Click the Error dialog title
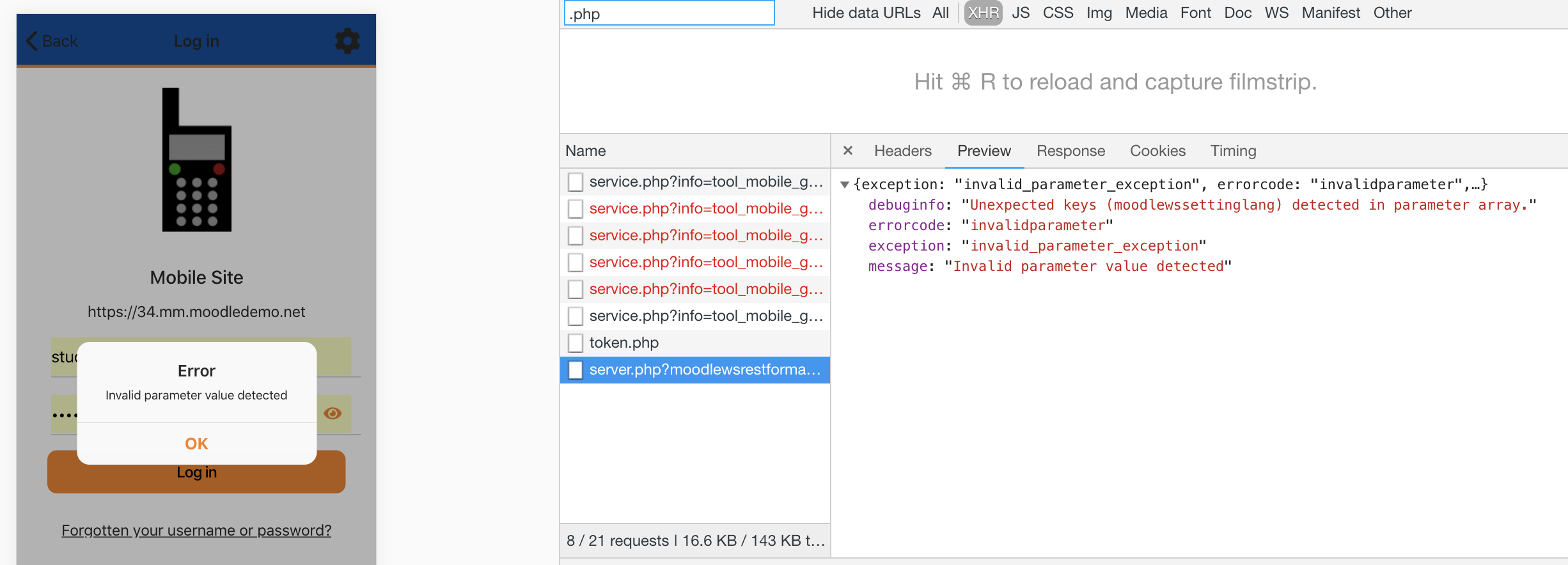This screenshot has width=1568, height=565. [196, 371]
